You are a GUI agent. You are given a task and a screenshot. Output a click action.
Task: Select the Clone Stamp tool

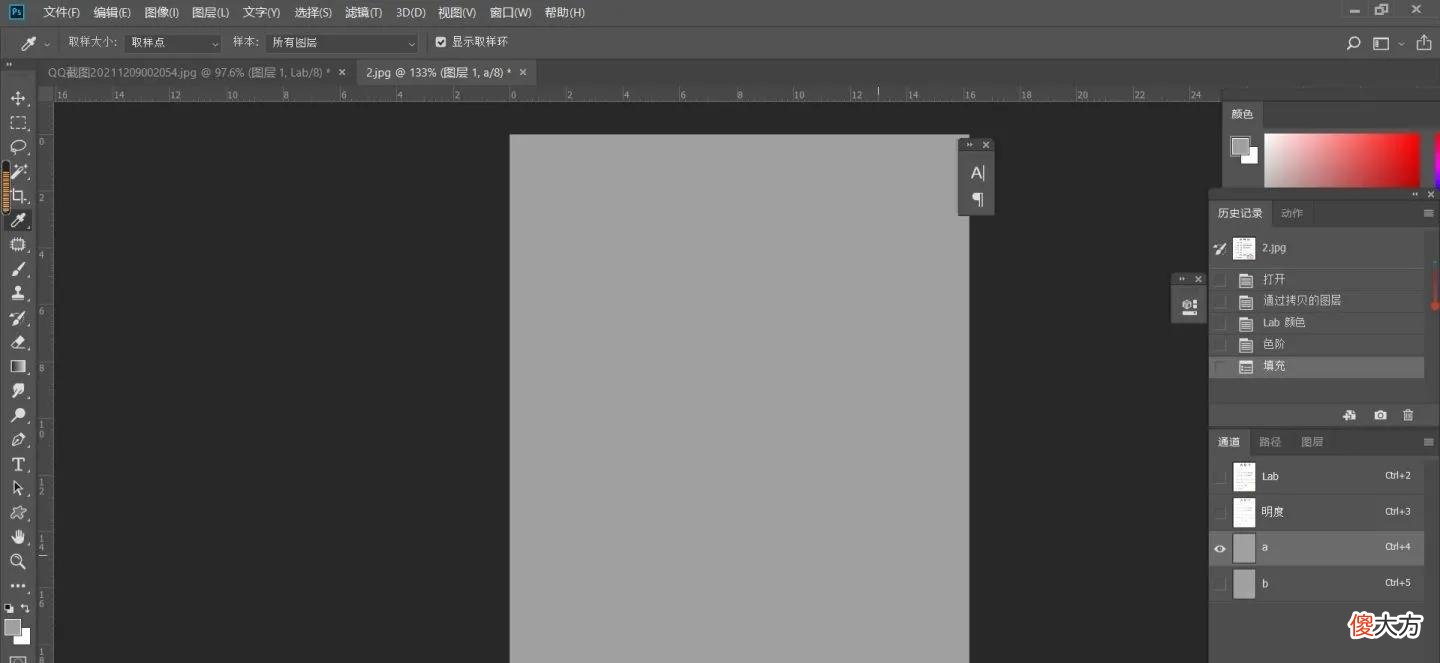click(18, 293)
